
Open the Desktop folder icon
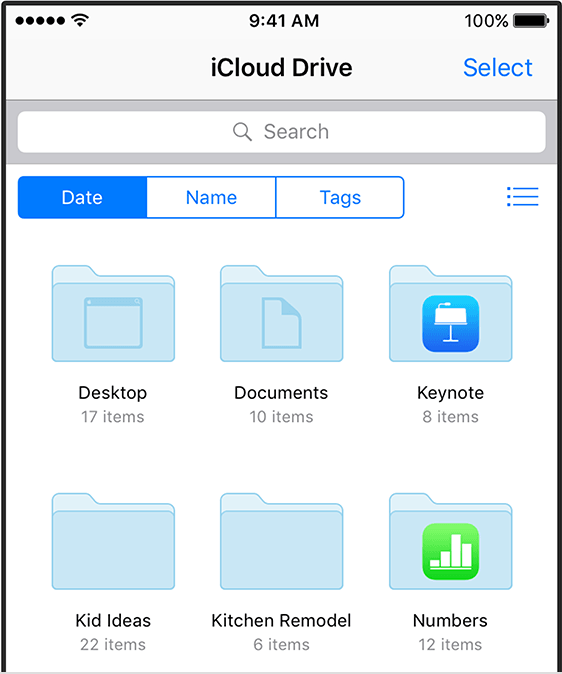click(x=113, y=313)
